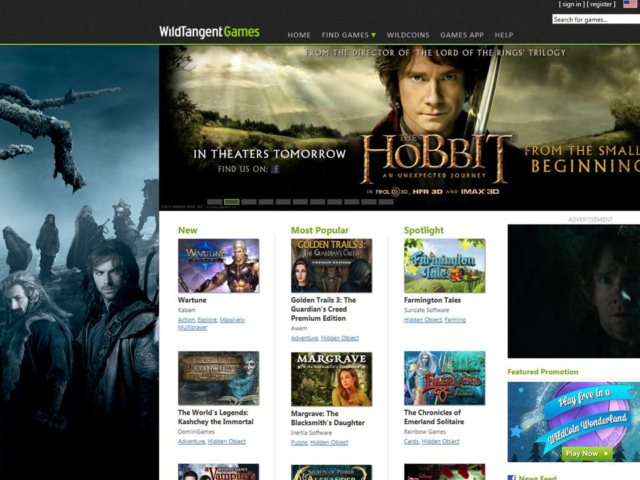Click Hidden Object genre under Farmington Tales
Image resolution: width=640 pixels, height=480 pixels.
423,320
